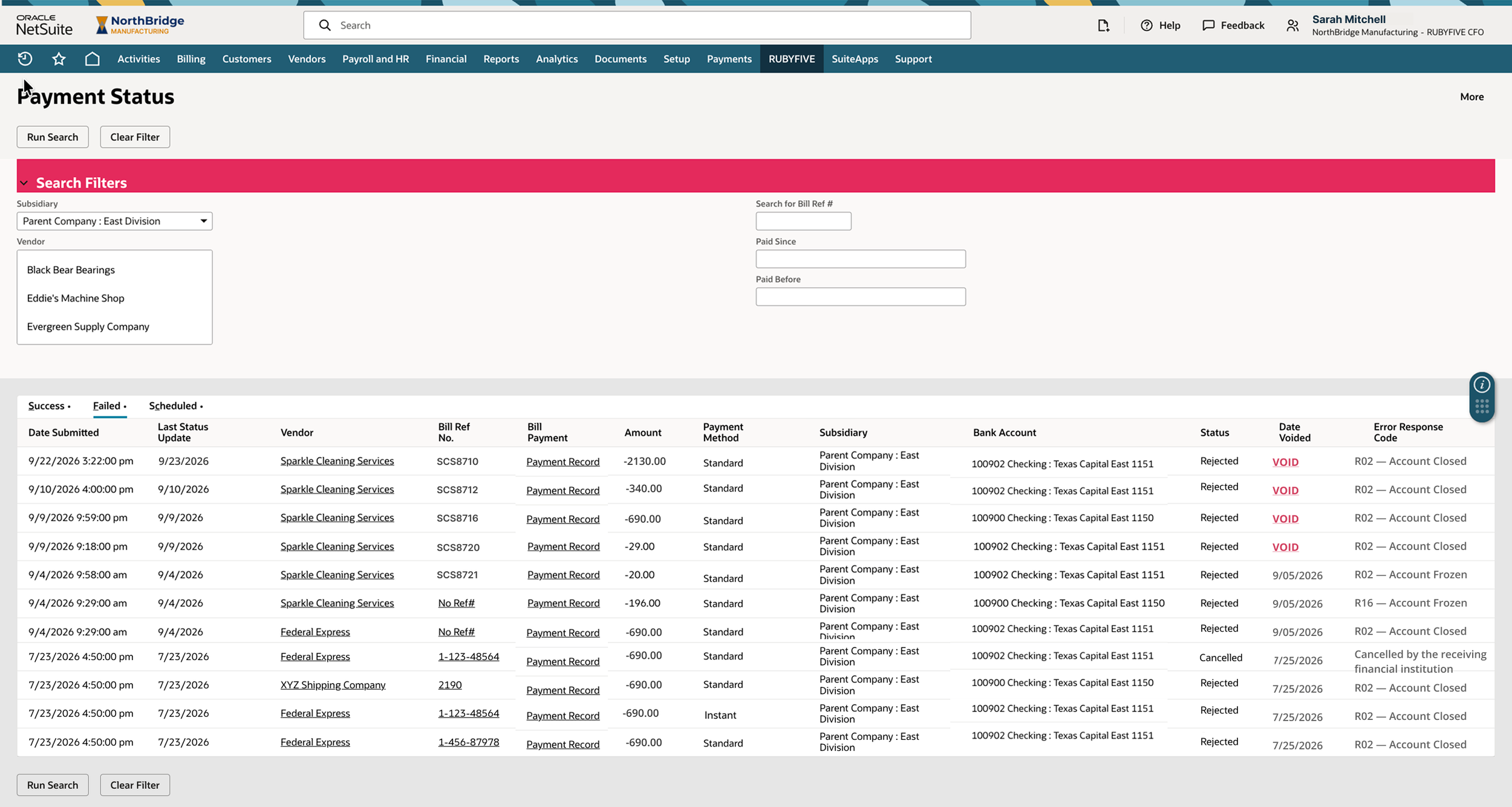The height and width of the screenshot is (807, 1512).
Task: Click the Help question mark icon
Action: click(1146, 25)
